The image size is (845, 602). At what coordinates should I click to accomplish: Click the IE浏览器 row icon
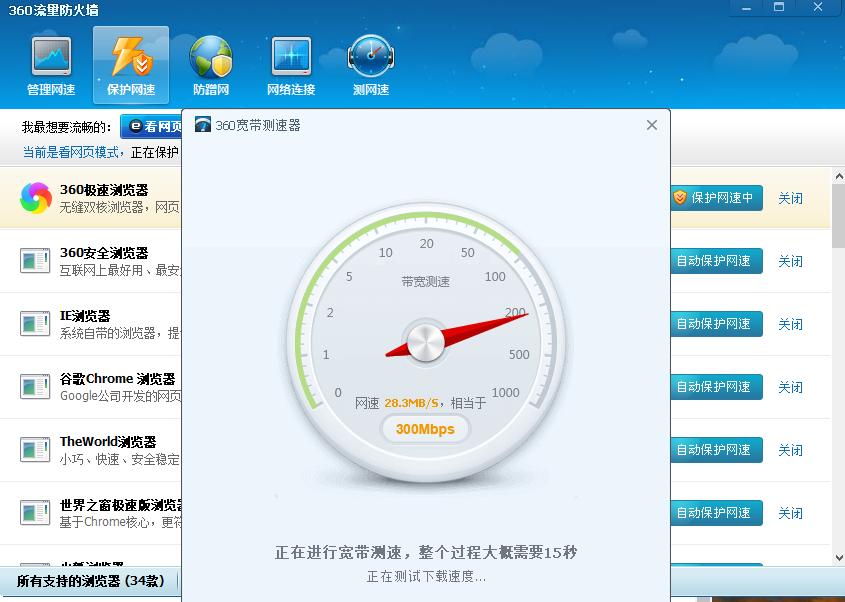(x=35, y=324)
